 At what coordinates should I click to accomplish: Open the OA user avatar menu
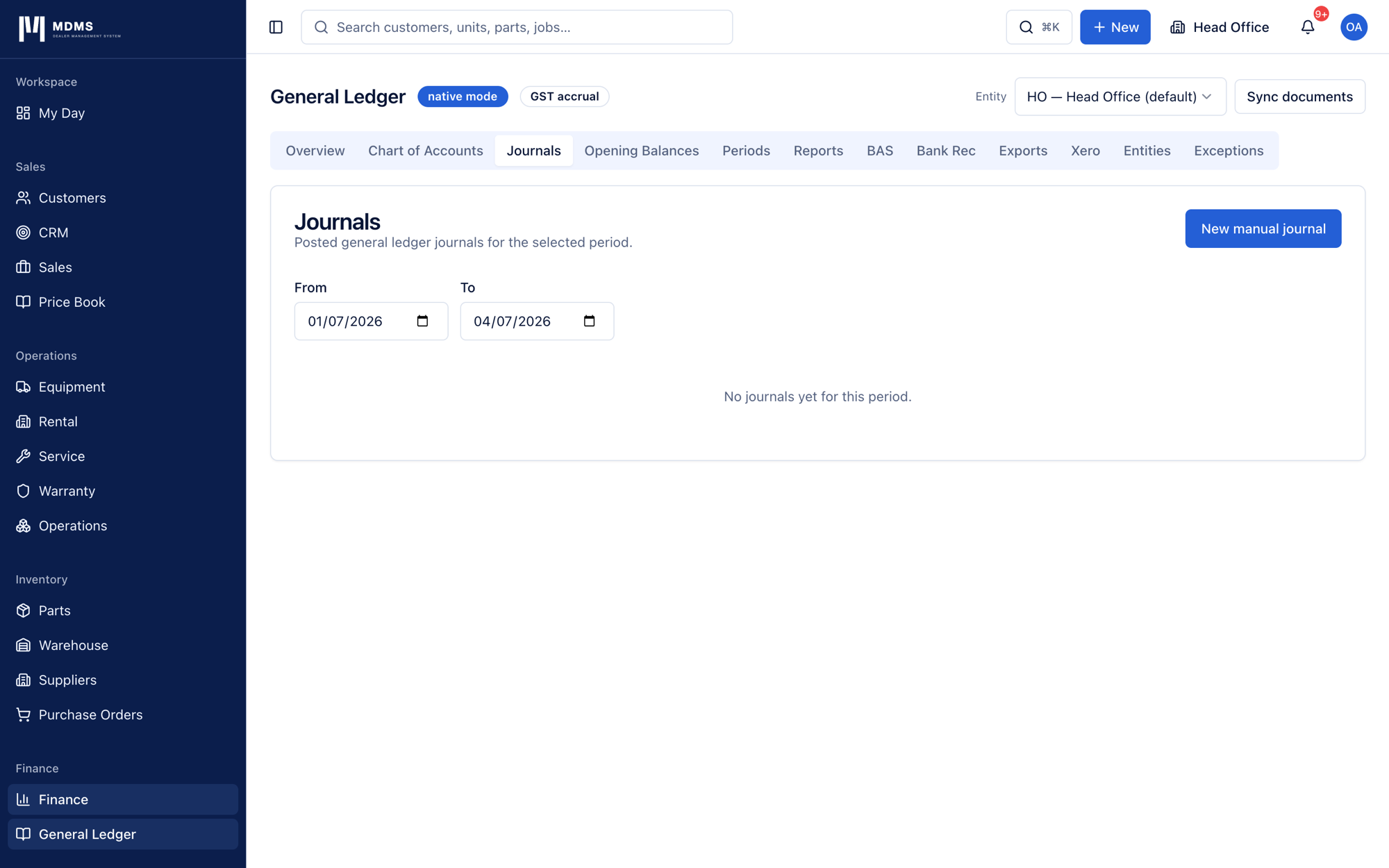coord(1354,27)
